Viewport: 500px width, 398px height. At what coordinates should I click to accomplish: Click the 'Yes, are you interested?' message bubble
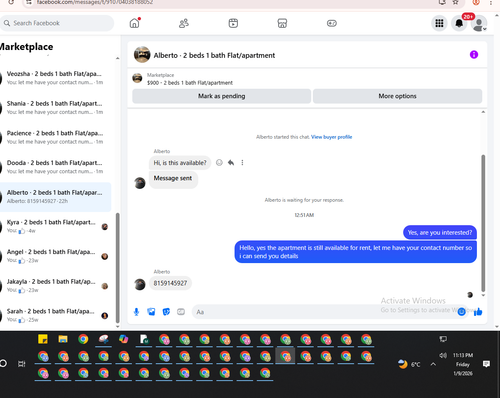[440, 232]
